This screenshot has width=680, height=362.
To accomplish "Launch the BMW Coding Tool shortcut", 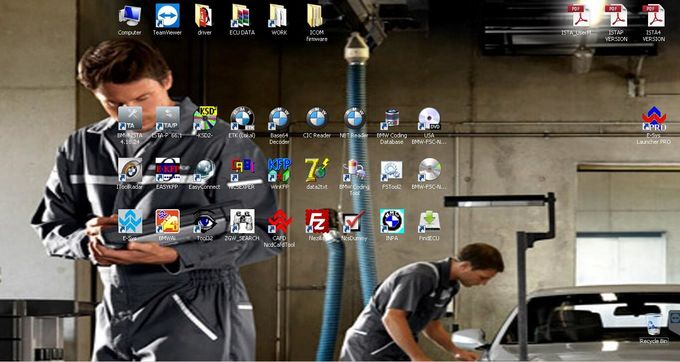I will [354, 170].
